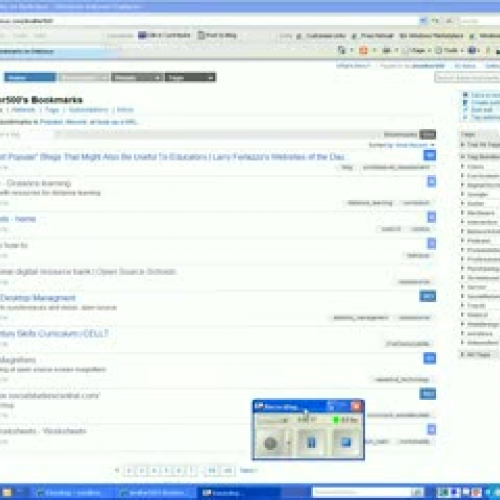Click the Refresh button next to the address bar
The width and height of the screenshot is (500, 500).
[435, 21]
